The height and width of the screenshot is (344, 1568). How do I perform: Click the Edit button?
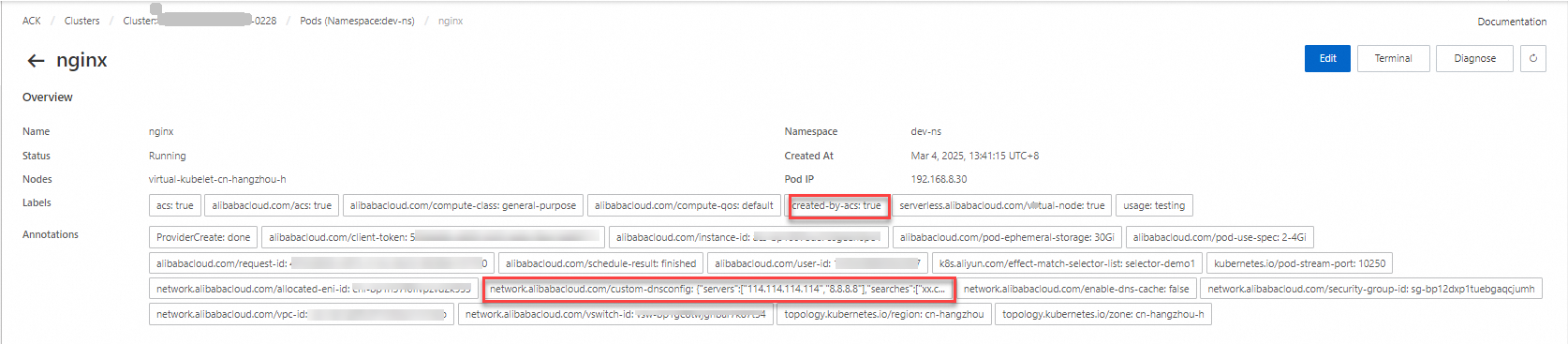pos(1328,58)
